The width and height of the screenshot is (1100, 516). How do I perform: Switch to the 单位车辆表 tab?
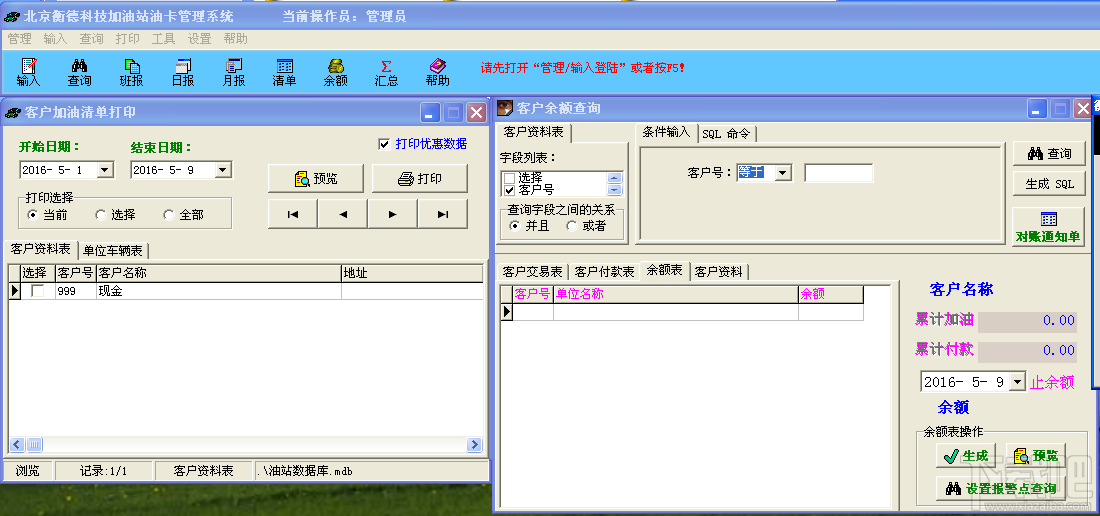pyautogui.click(x=113, y=250)
